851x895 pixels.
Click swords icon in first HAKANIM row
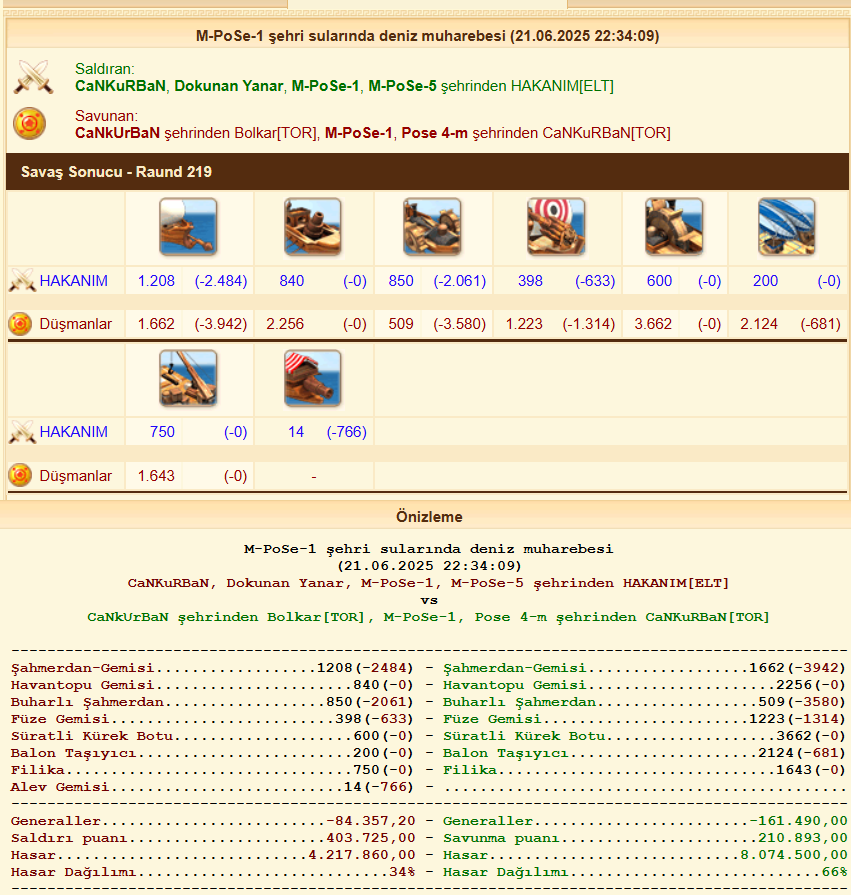coord(22,281)
